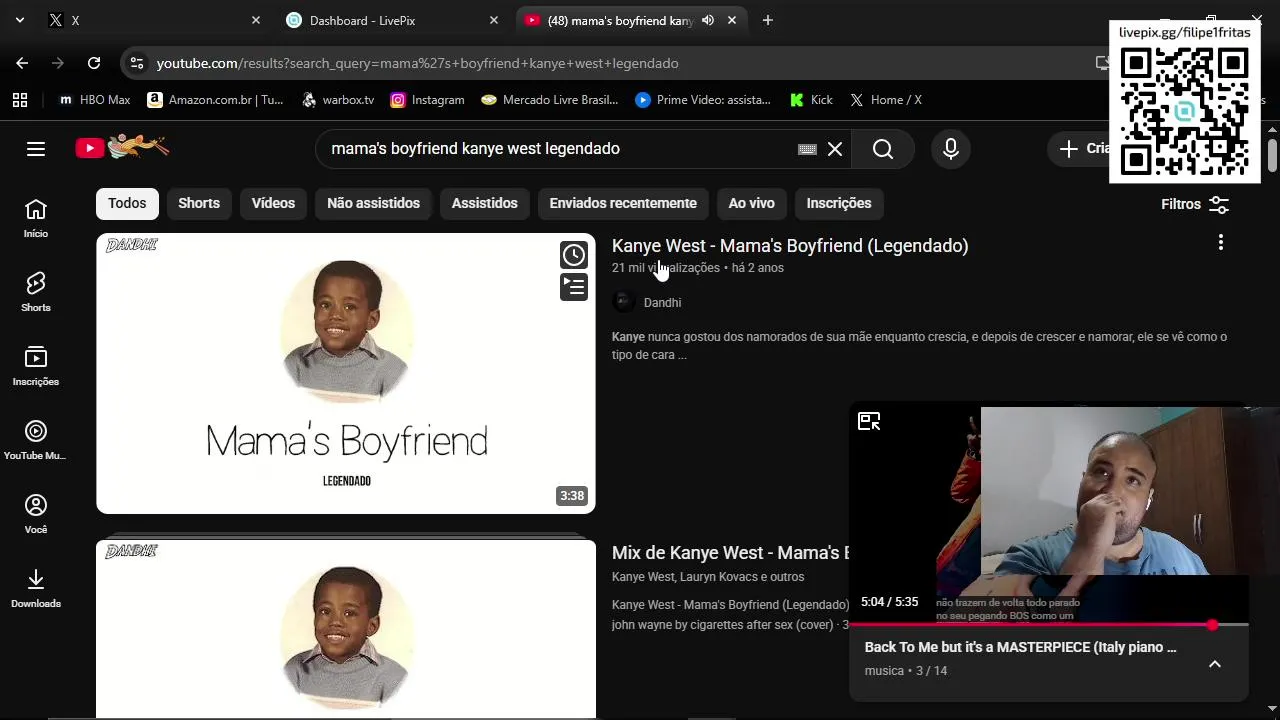Image resolution: width=1280 pixels, height=720 pixels.
Task: Click the Criar create button
Action: click(1084, 149)
